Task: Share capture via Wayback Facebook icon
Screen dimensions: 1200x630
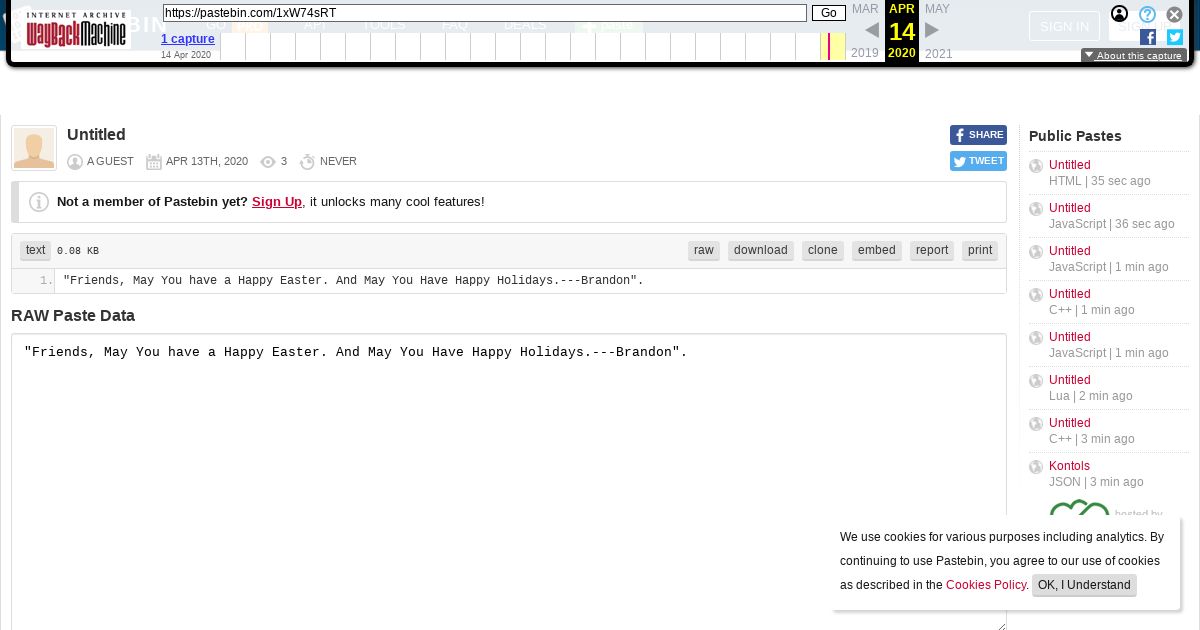Action: (x=1148, y=37)
